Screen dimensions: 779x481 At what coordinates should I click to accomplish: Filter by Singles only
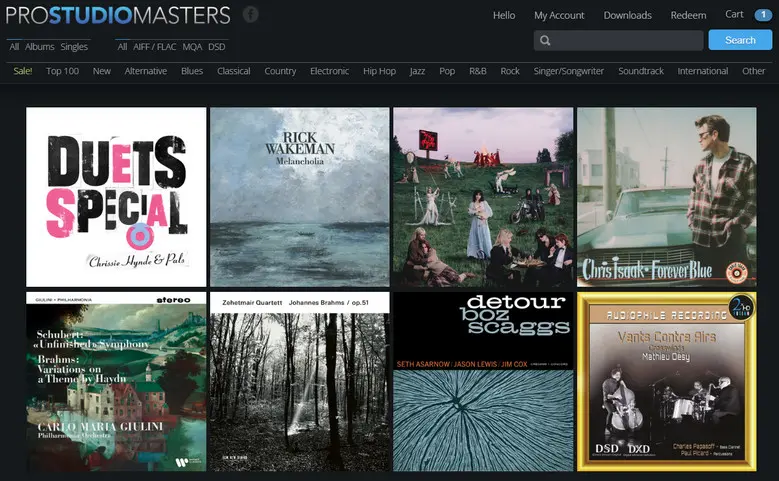point(74,47)
